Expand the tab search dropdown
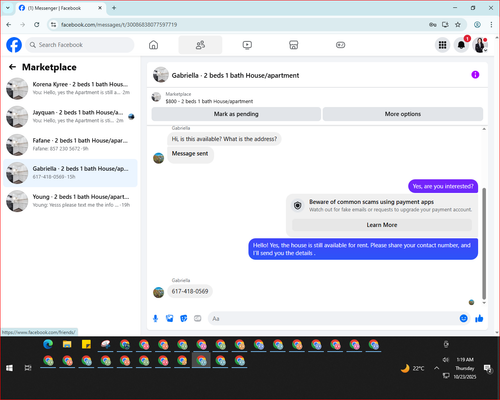 tap(8, 8)
